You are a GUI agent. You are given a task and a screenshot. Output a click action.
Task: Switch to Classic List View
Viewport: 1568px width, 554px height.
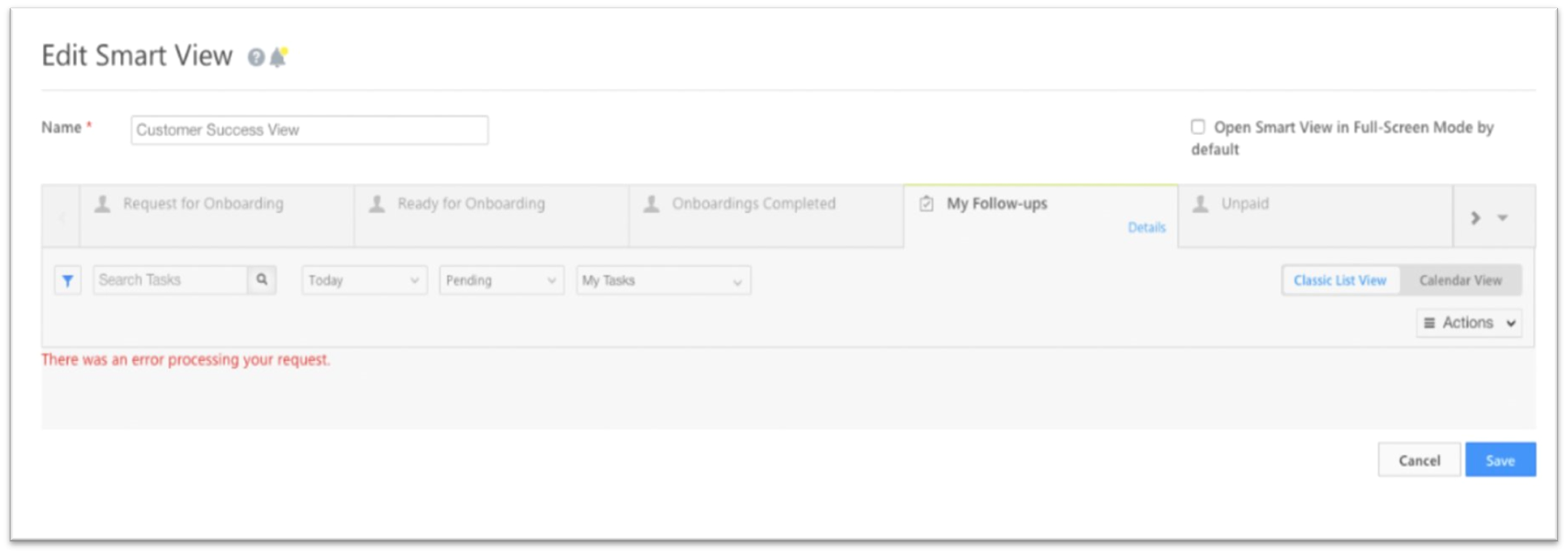pos(1339,280)
